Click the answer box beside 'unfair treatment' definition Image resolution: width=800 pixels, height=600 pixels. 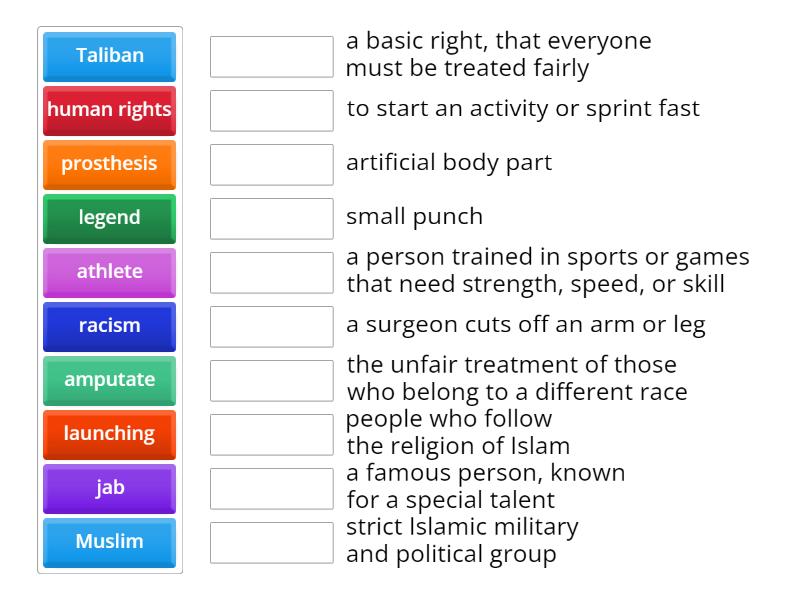(x=271, y=381)
